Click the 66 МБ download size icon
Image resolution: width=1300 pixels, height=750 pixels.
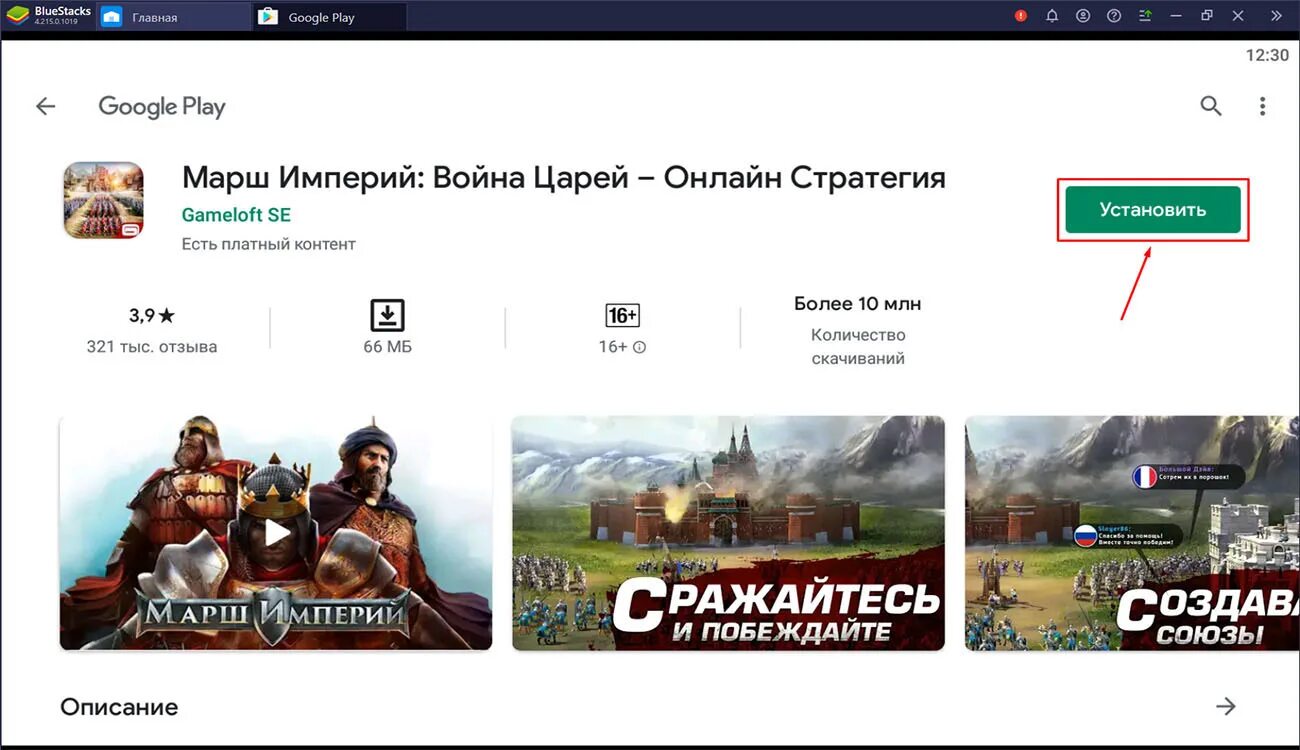coord(387,316)
